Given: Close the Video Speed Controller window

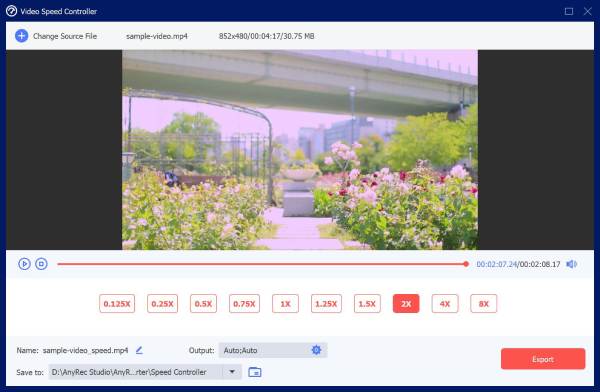Looking at the screenshot, I should [x=587, y=11].
